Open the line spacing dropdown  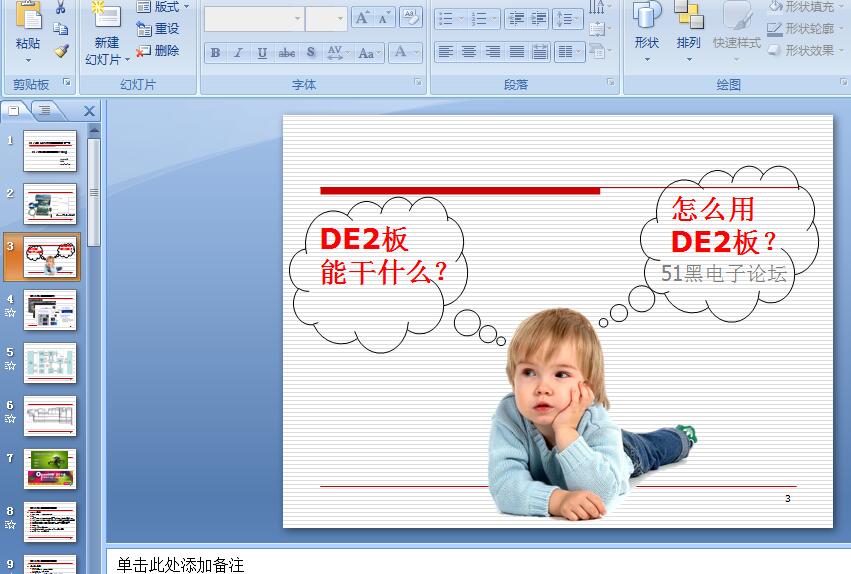(568, 20)
